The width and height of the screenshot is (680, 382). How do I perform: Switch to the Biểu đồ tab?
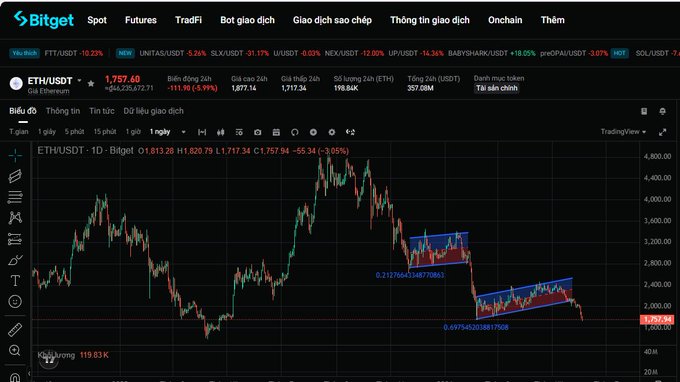click(23, 111)
